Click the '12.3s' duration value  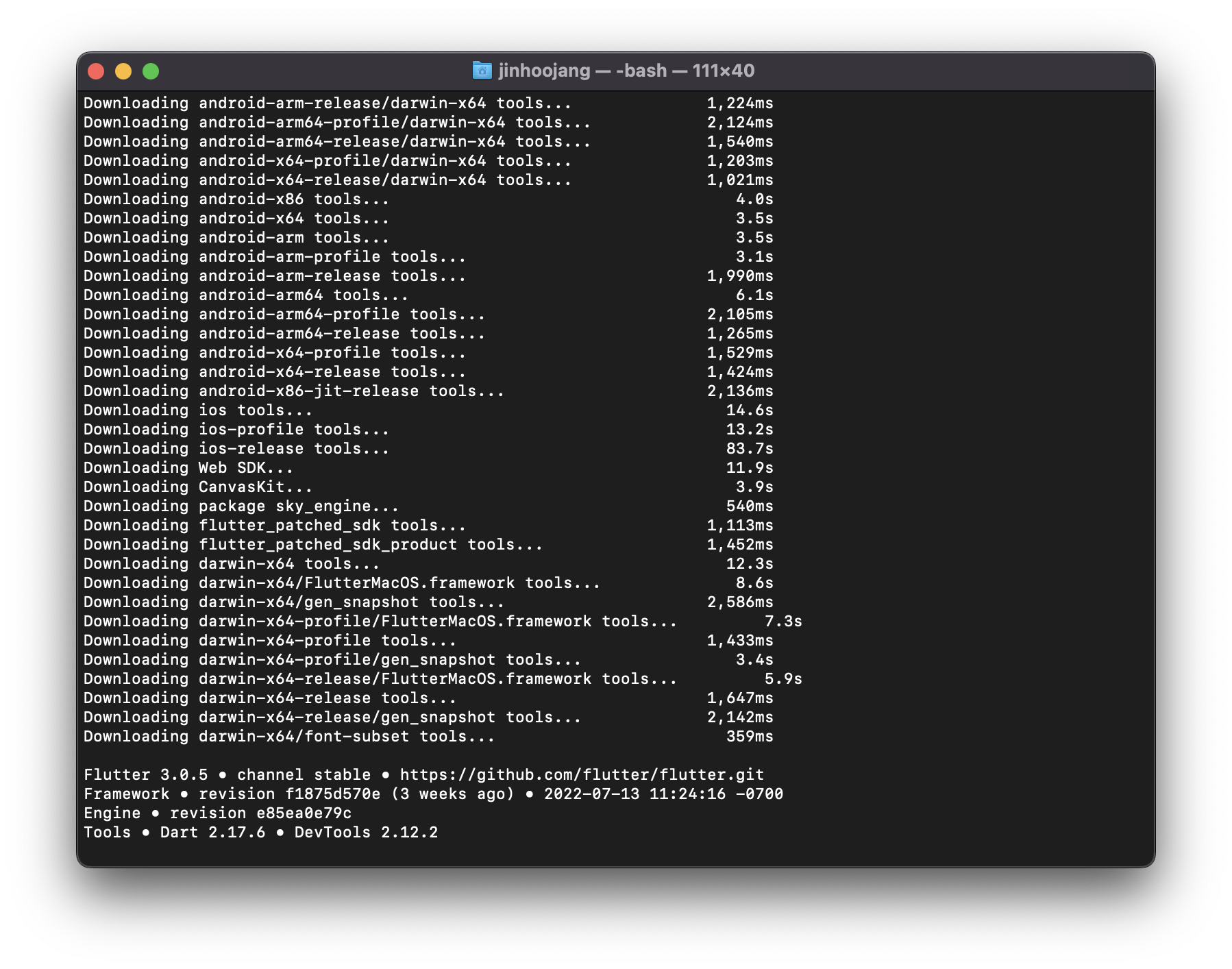click(x=750, y=564)
